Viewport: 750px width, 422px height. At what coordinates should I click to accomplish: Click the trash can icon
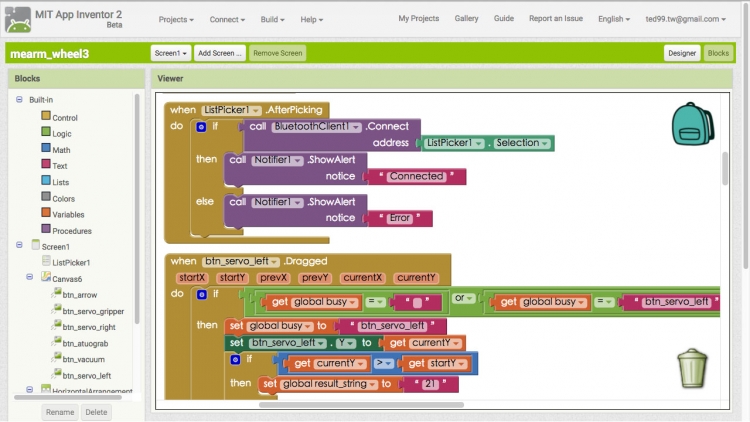click(x=692, y=367)
